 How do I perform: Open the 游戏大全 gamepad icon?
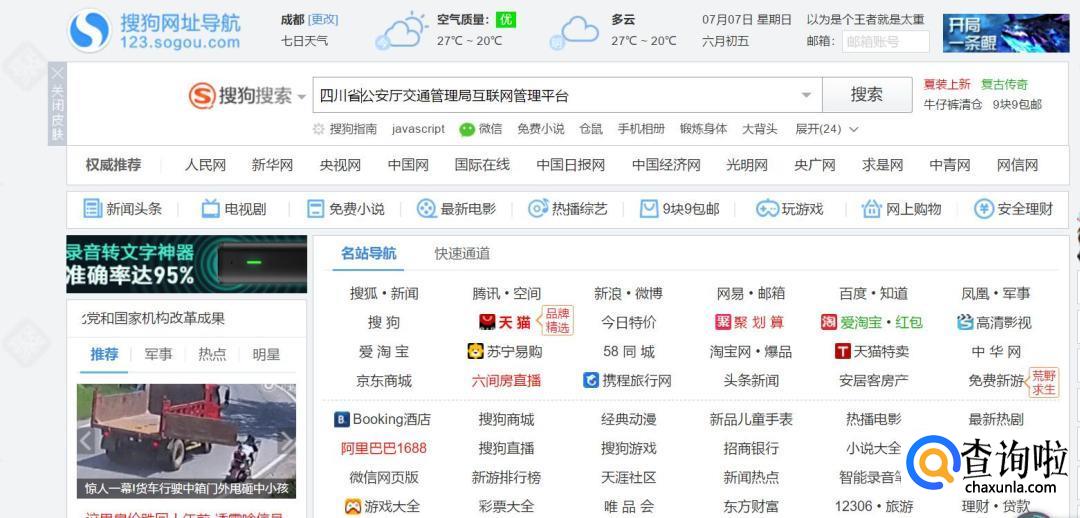(x=353, y=506)
